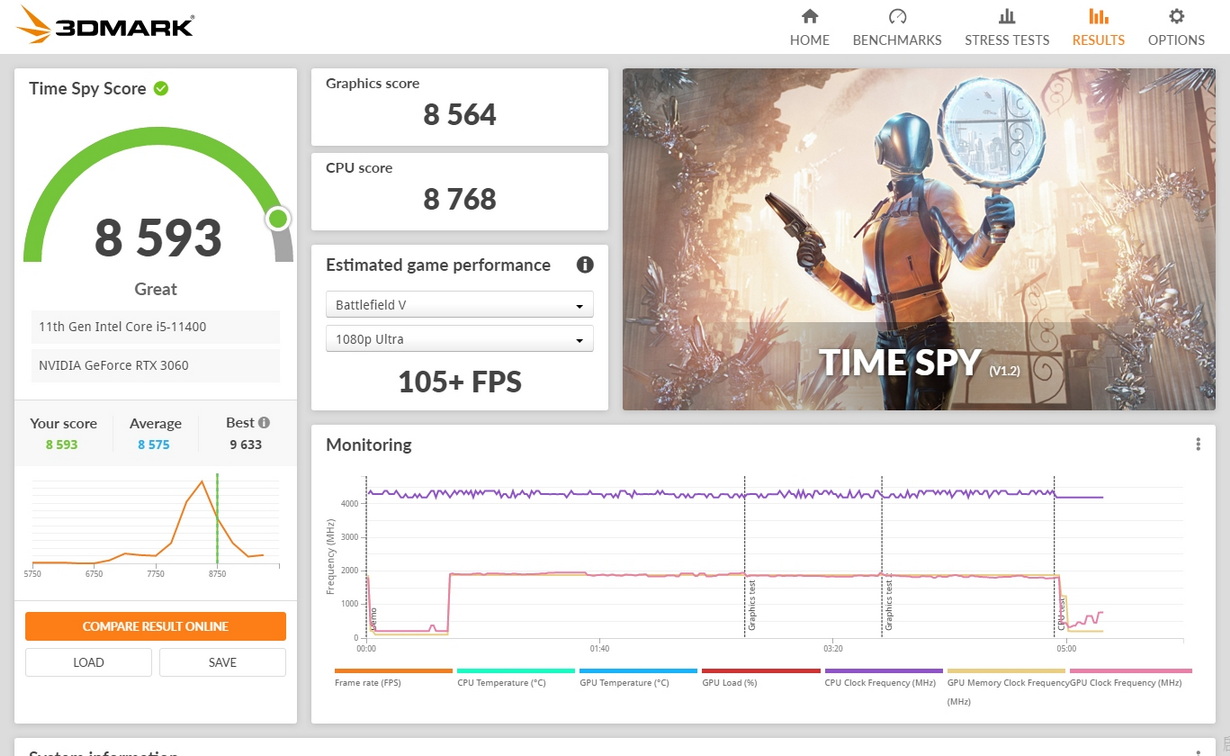The image size is (1230, 756).
Task: Click the info icon beside Estimated game performance
Action: (585, 265)
